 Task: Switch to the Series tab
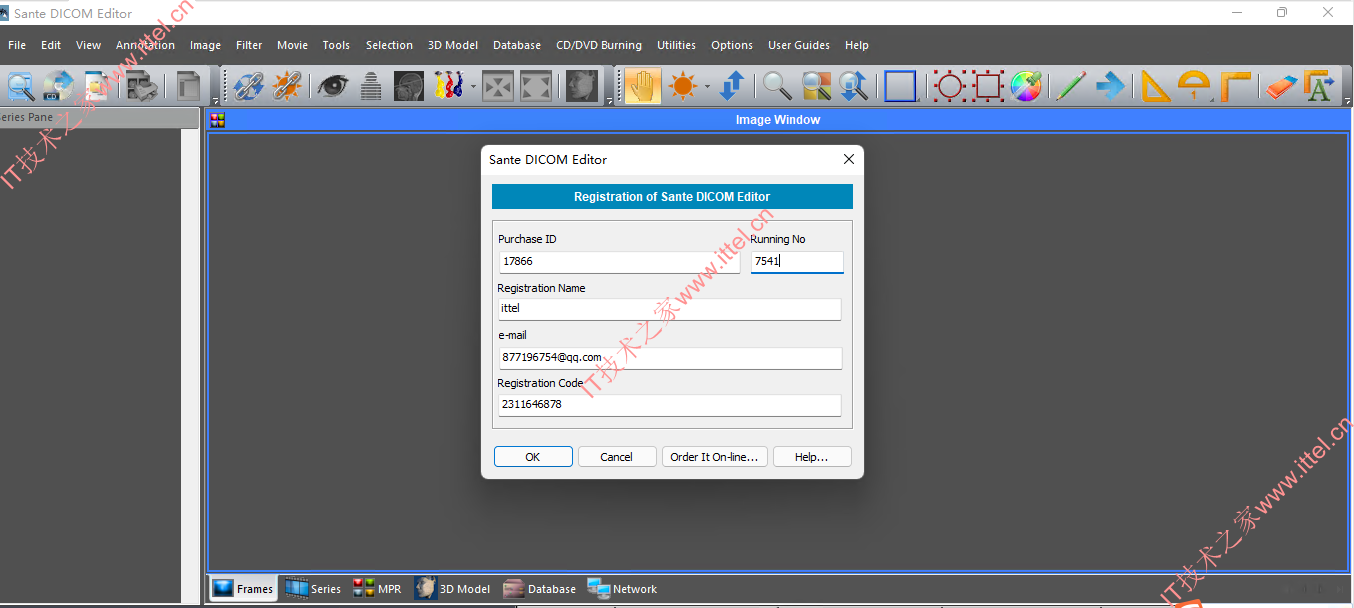point(313,589)
